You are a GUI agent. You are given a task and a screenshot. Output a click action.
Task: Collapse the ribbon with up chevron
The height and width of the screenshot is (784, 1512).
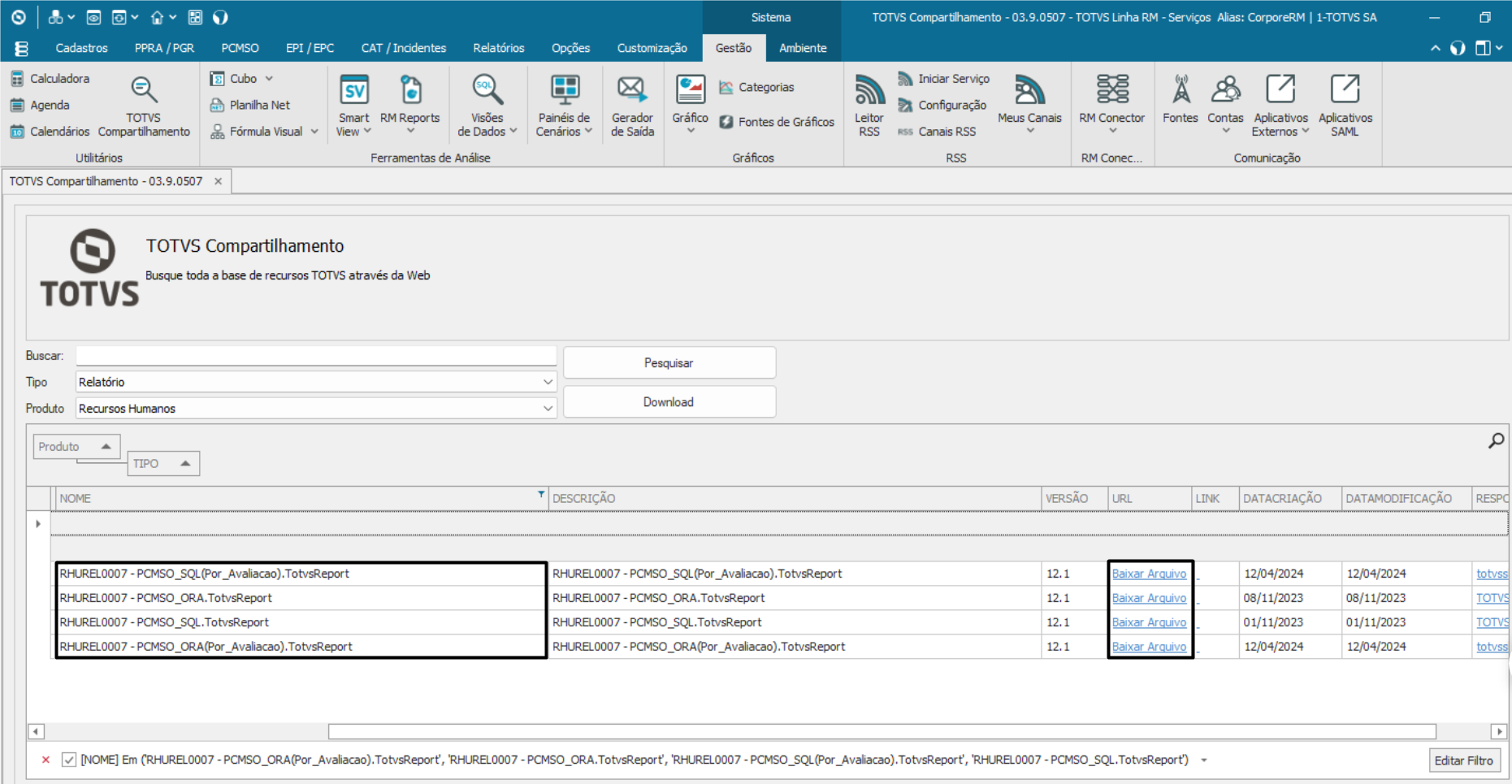1436,49
